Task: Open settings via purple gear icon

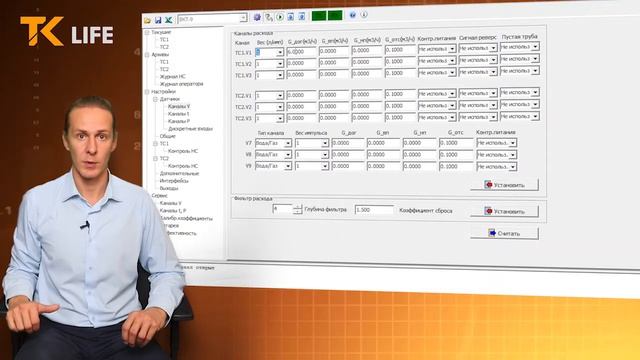Action: (257, 17)
